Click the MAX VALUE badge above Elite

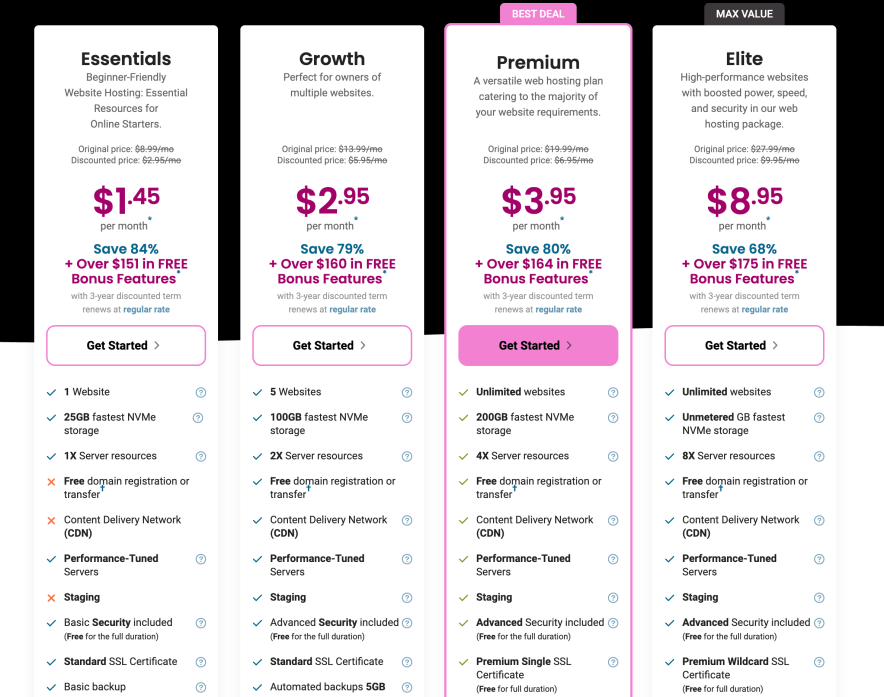744,14
